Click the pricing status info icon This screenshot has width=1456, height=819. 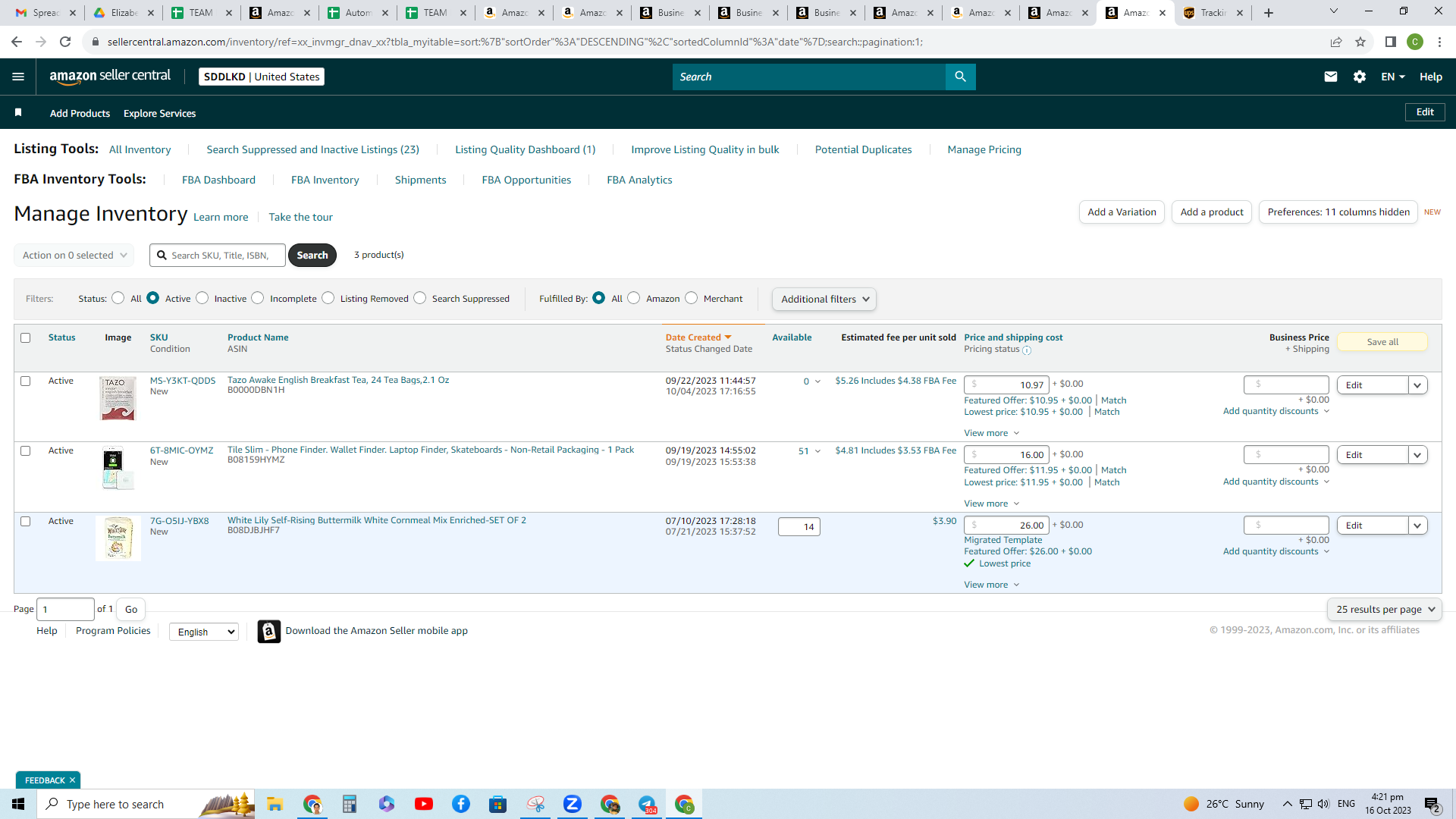1027,350
